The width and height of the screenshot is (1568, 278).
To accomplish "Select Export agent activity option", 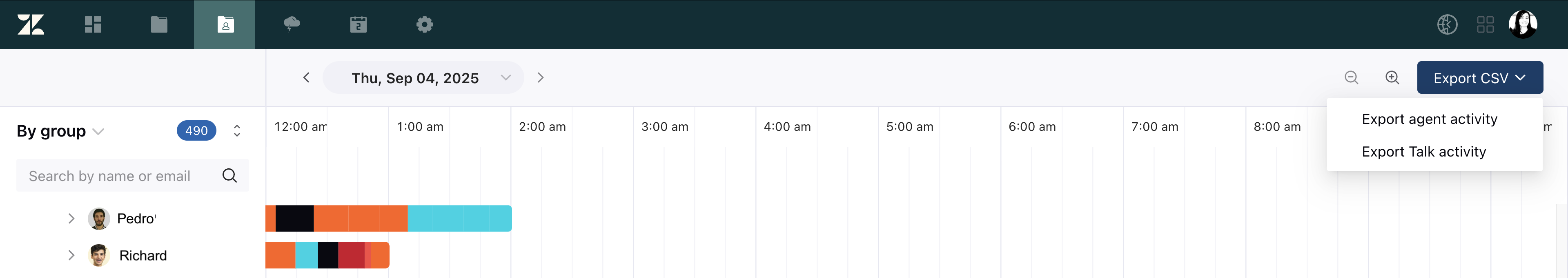I will click(1429, 119).
